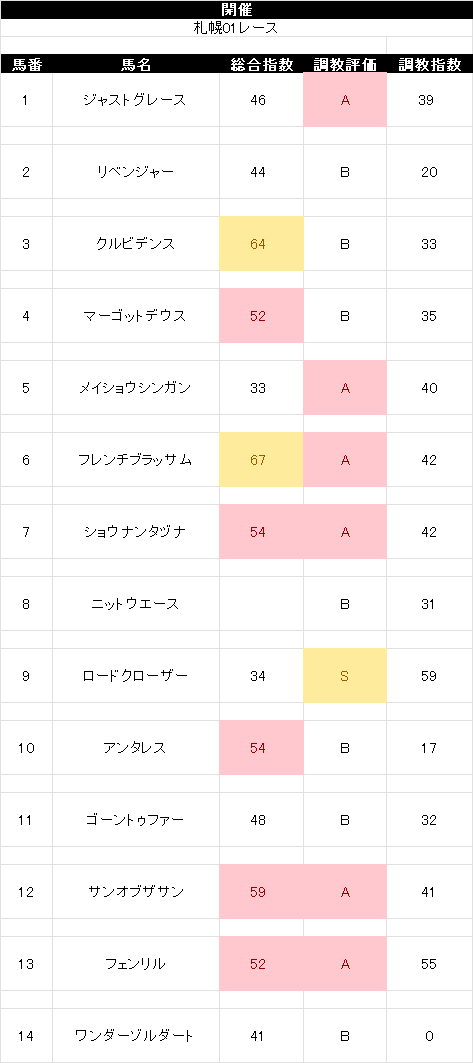Viewport: 473px width, 1063px height.
Task: Click the 調教指数 column header
Action: [430, 65]
